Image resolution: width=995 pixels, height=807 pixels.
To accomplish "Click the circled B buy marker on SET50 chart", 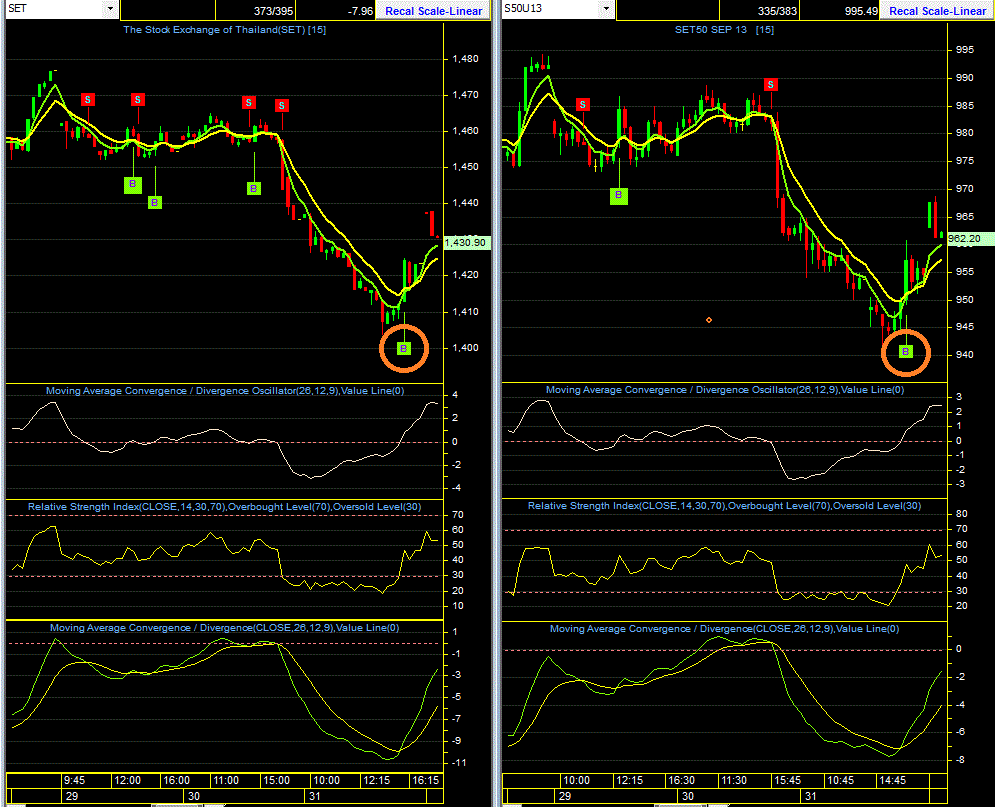I will pyautogui.click(x=906, y=351).
